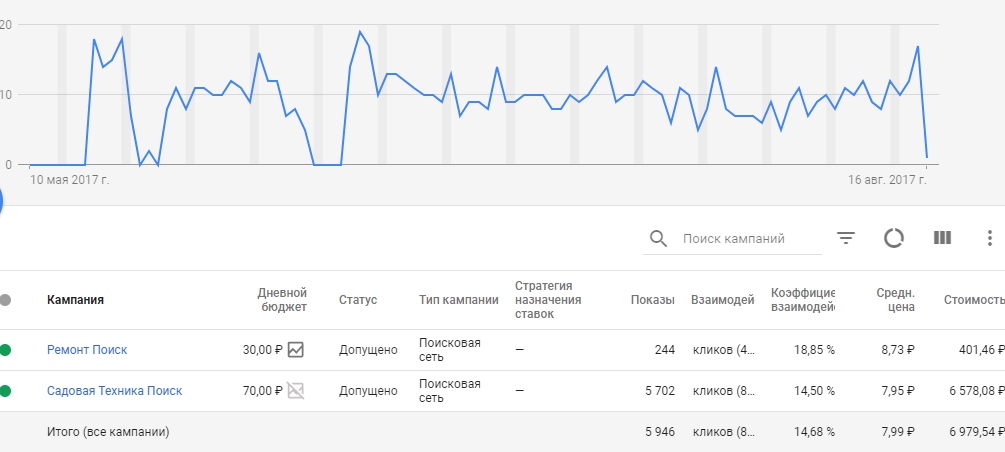Edit the 30,00 ₽ daily budget value
This screenshot has width=1005, height=452.
pyautogui.click(x=262, y=350)
